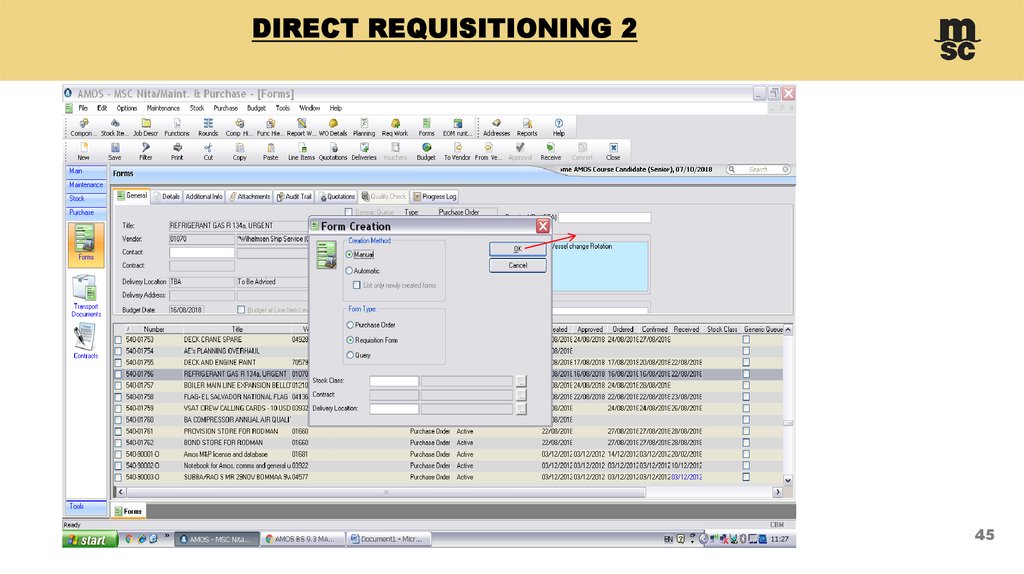The height and width of the screenshot is (574, 1024).
Task: Click the Line Items toolbar icon
Action: (x=301, y=151)
